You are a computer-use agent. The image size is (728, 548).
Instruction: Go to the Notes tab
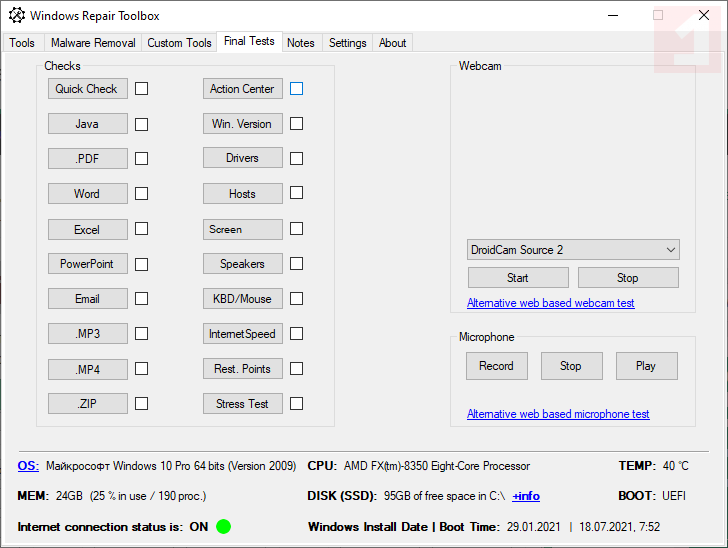(x=301, y=43)
